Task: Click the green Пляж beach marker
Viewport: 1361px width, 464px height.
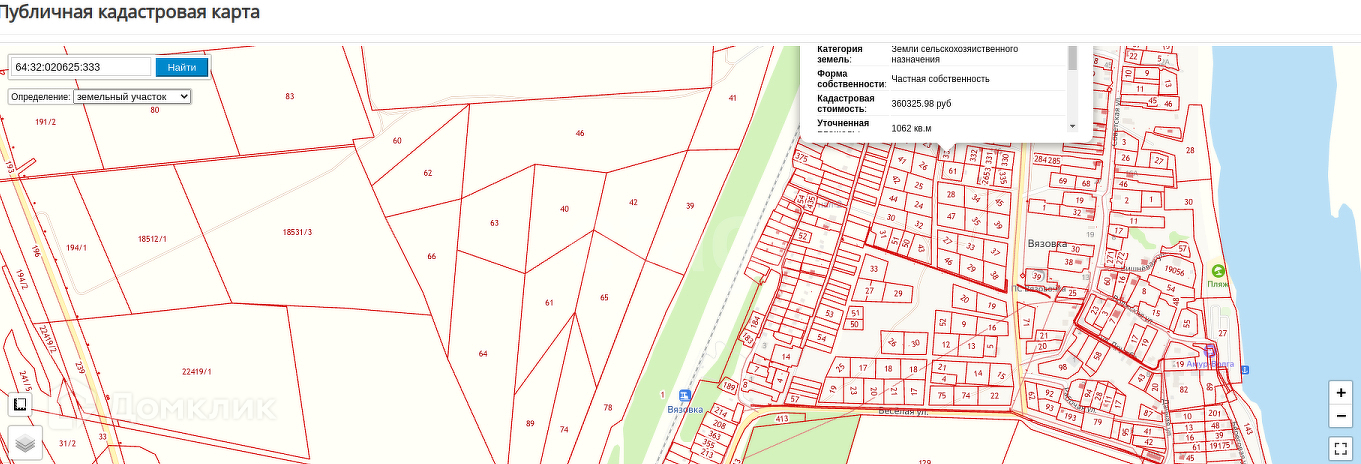Action: click(1217, 270)
